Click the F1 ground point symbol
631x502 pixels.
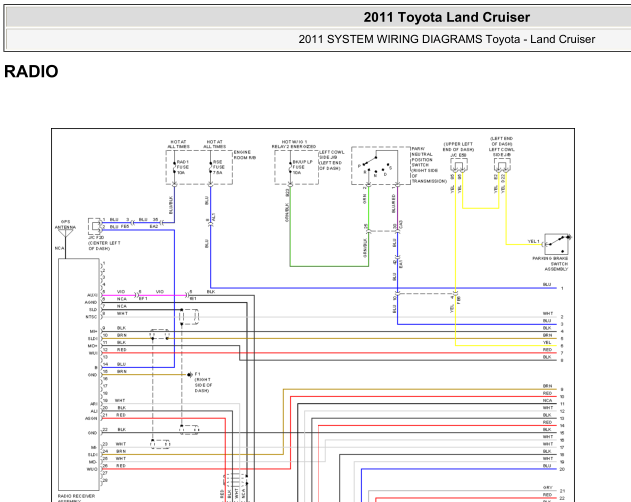click(x=190, y=375)
